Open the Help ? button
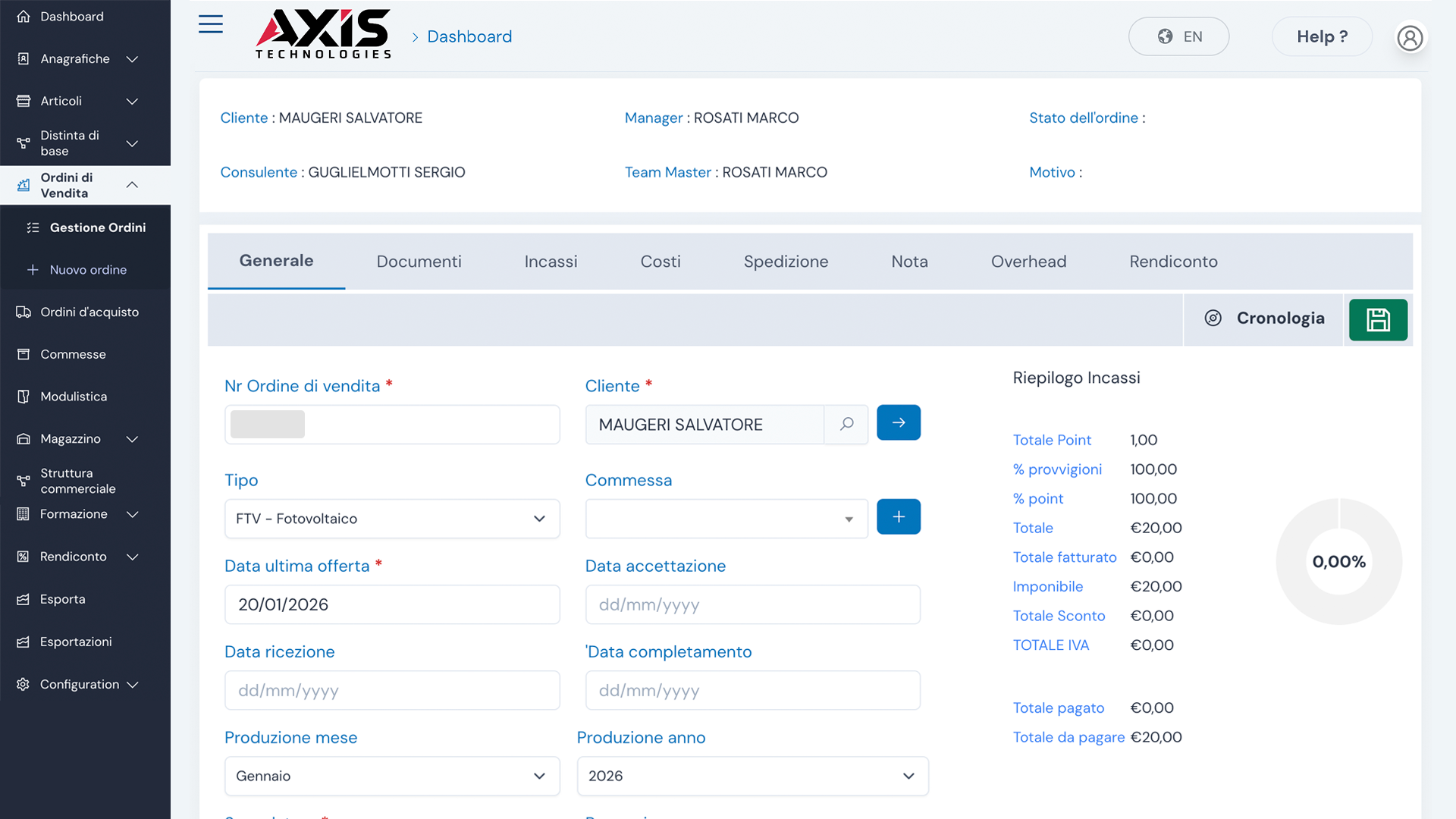 point(1322,36)
